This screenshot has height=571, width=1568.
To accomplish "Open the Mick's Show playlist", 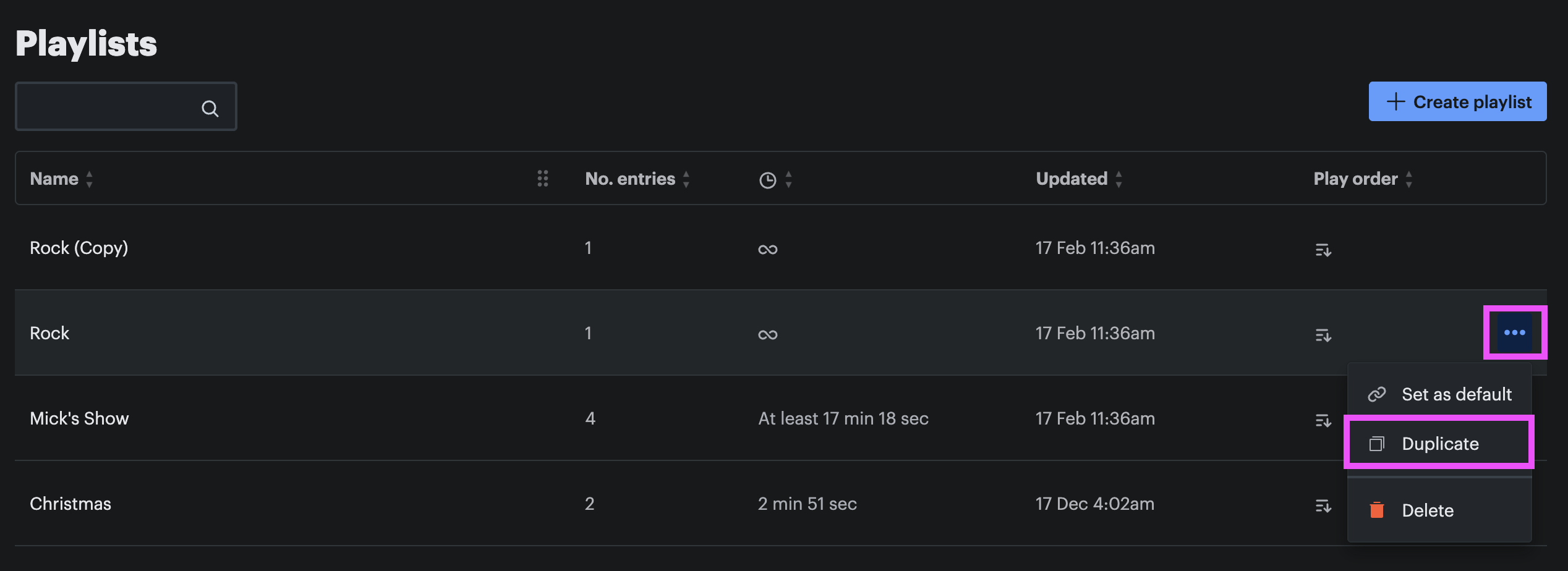I will point(79,418).
